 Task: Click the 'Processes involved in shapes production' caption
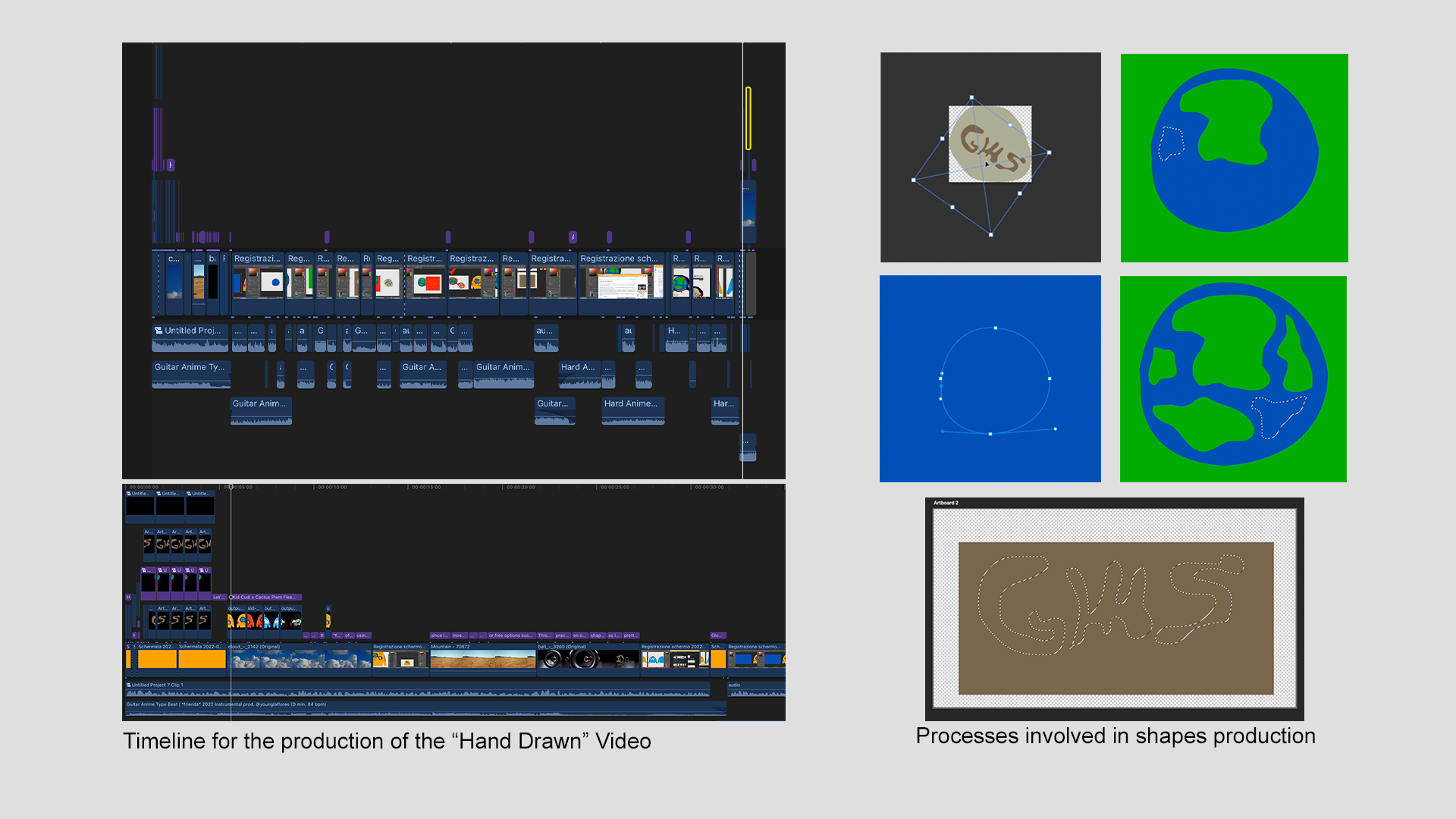coord(1116,736)
